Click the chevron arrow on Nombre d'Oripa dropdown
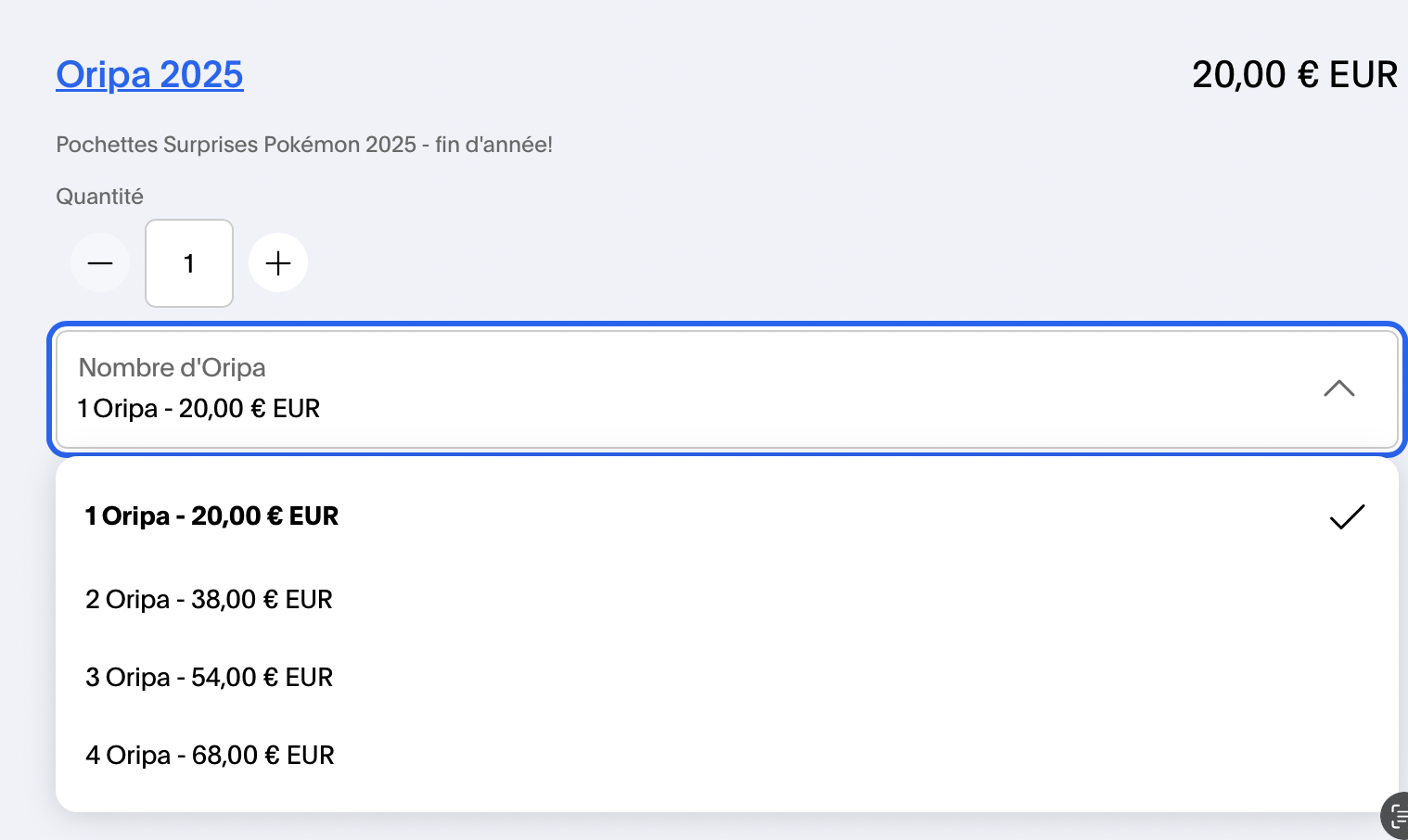This screenshot has width=1408, height=840. (1338, 388)
